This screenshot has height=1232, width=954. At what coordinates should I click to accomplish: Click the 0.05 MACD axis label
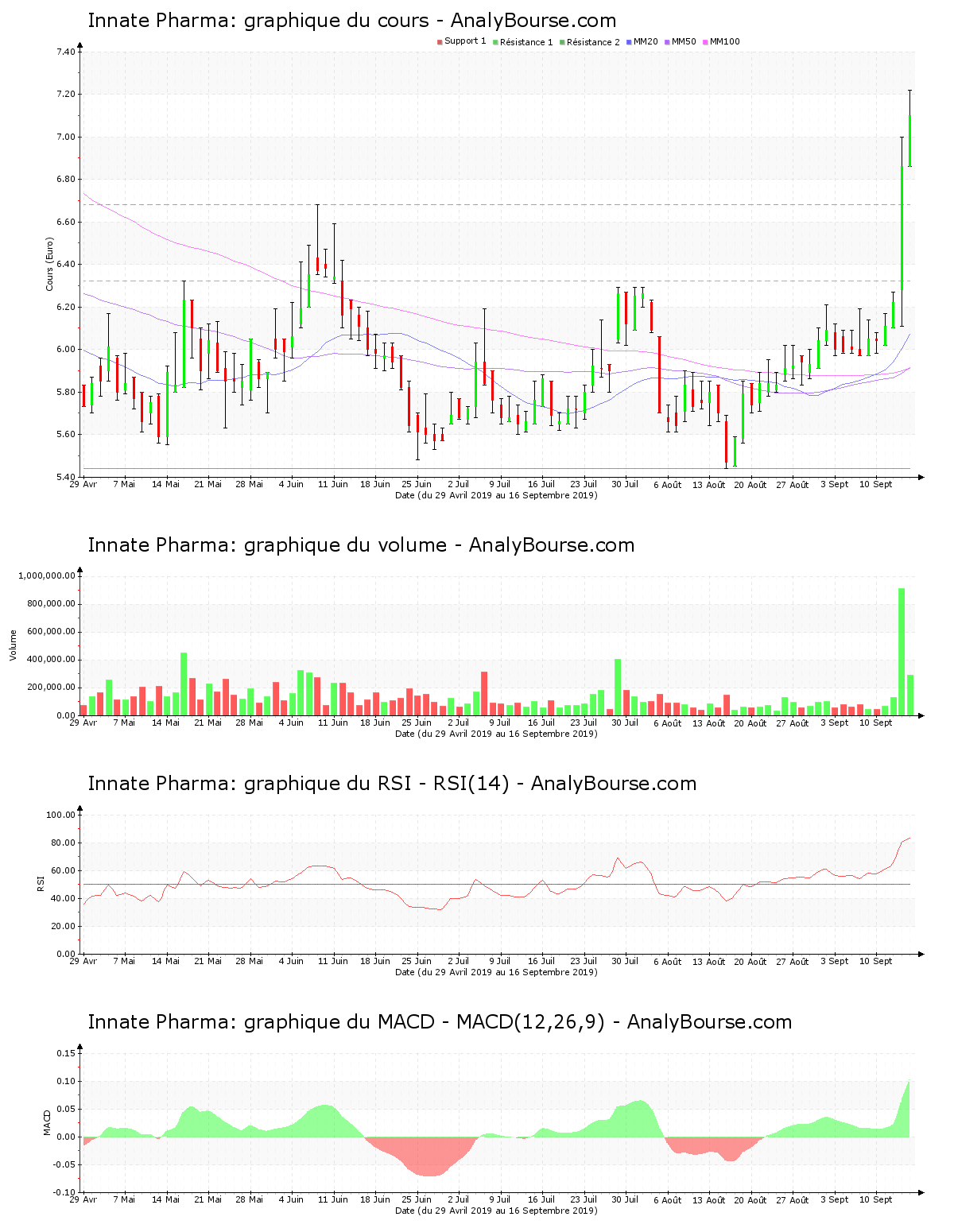click(x=66, y=1109)
